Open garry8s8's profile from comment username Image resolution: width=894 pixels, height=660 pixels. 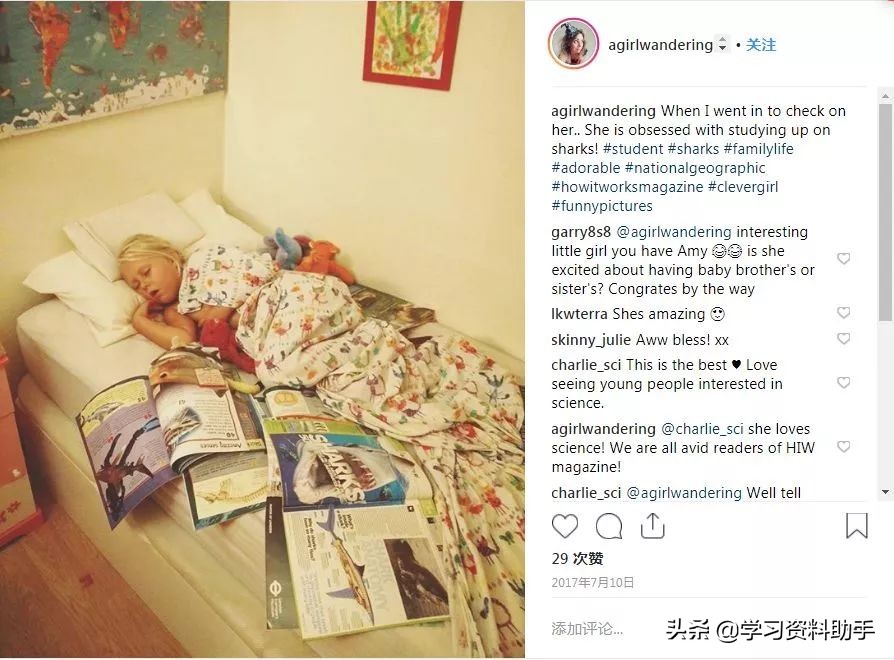tap(581, 232)
